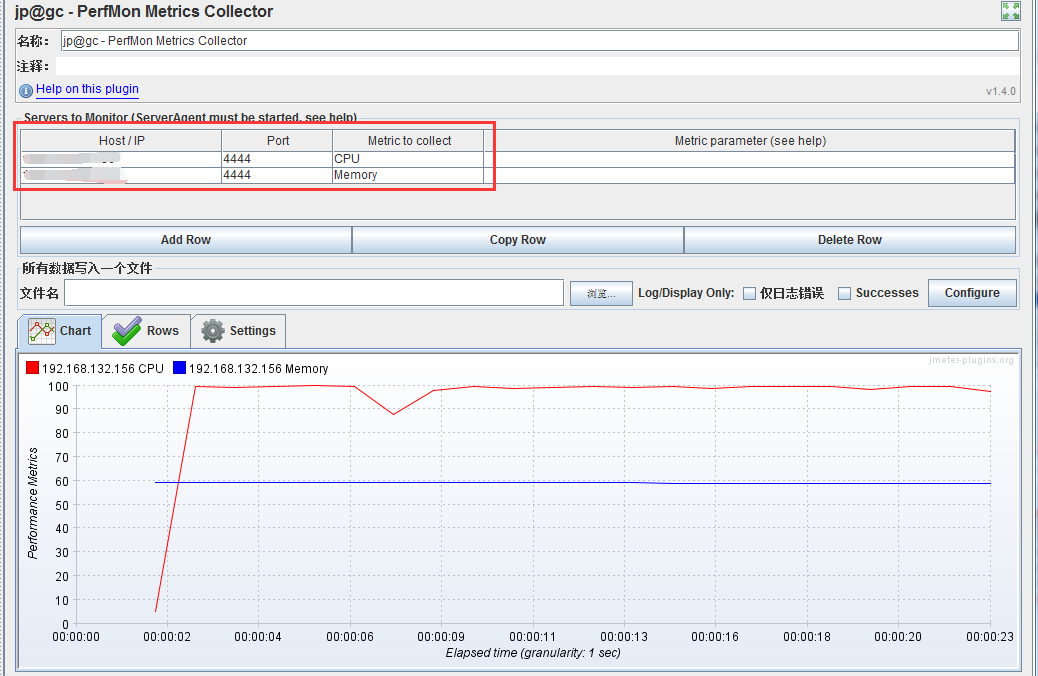Toggle the Successes checkbox
Image resolution: width=1038 pixels, height=676 pixels.
click(x=845, y=293)
